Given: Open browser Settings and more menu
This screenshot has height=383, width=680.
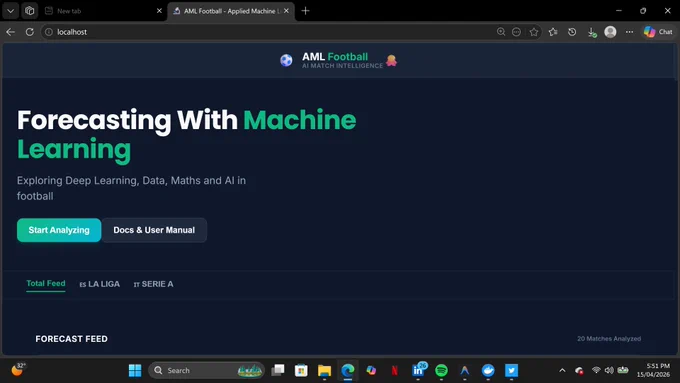Looking at the screenshot, I should [629, 32].
